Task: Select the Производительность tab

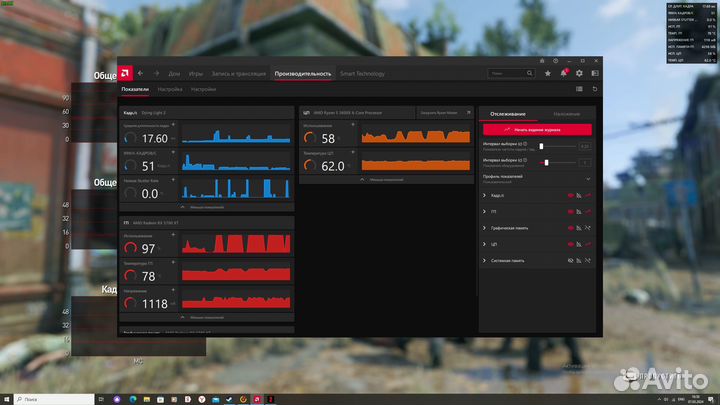Action: (x=303, y=73)
